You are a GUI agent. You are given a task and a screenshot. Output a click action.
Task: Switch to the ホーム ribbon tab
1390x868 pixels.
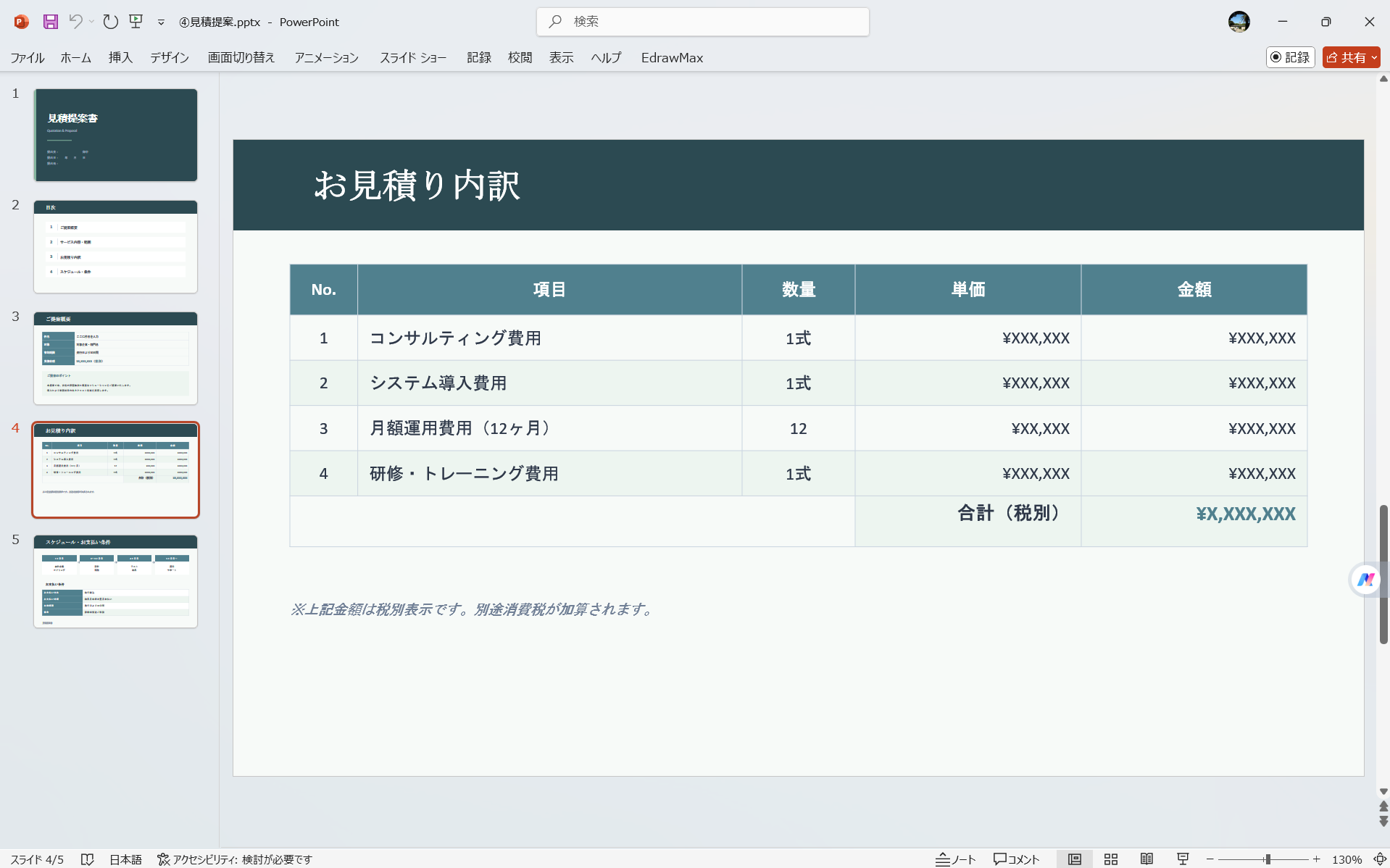click(75, 57)
